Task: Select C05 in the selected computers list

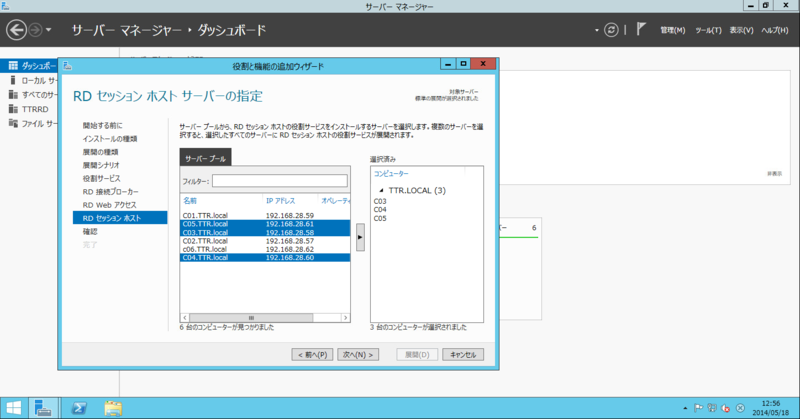Action: point(380,218)
